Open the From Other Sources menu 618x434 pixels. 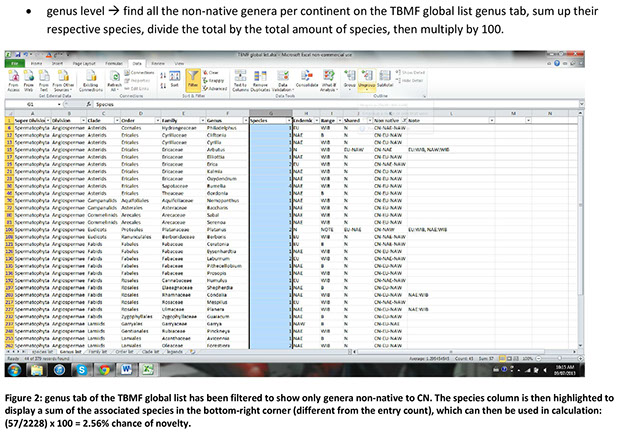[x=63, y=80]
